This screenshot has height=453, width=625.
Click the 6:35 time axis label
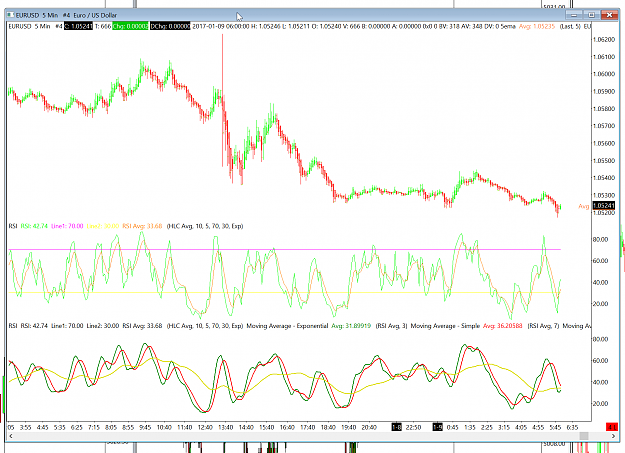click(x=572, y=427)
